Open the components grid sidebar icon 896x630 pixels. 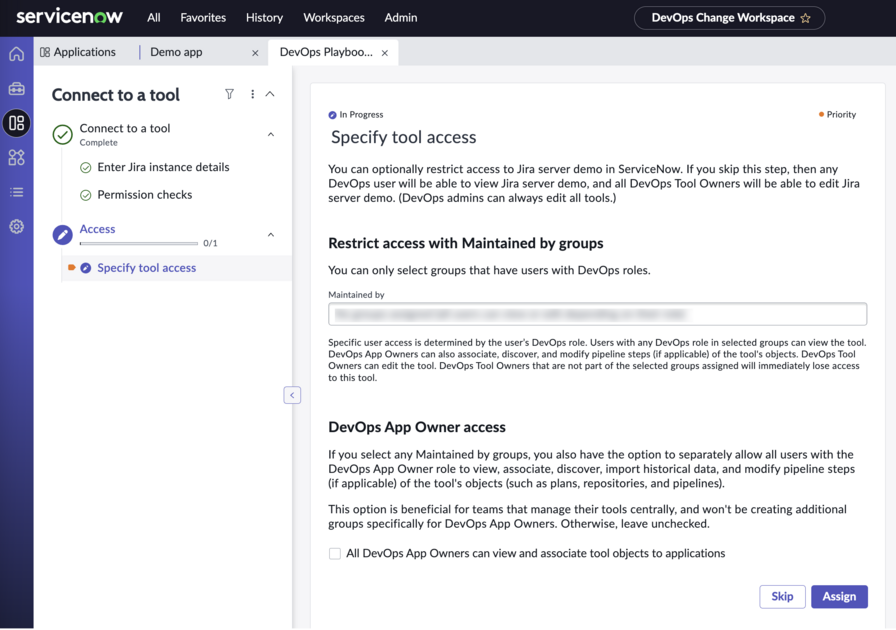17,157
